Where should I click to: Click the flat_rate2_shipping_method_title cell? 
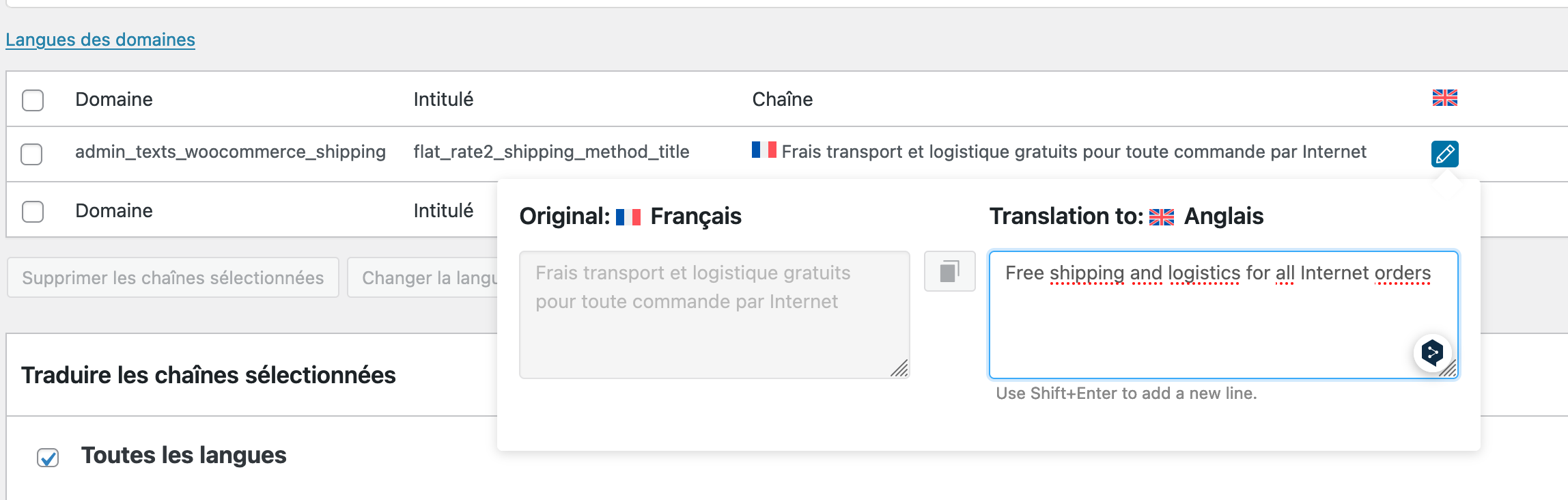[551, 152]
